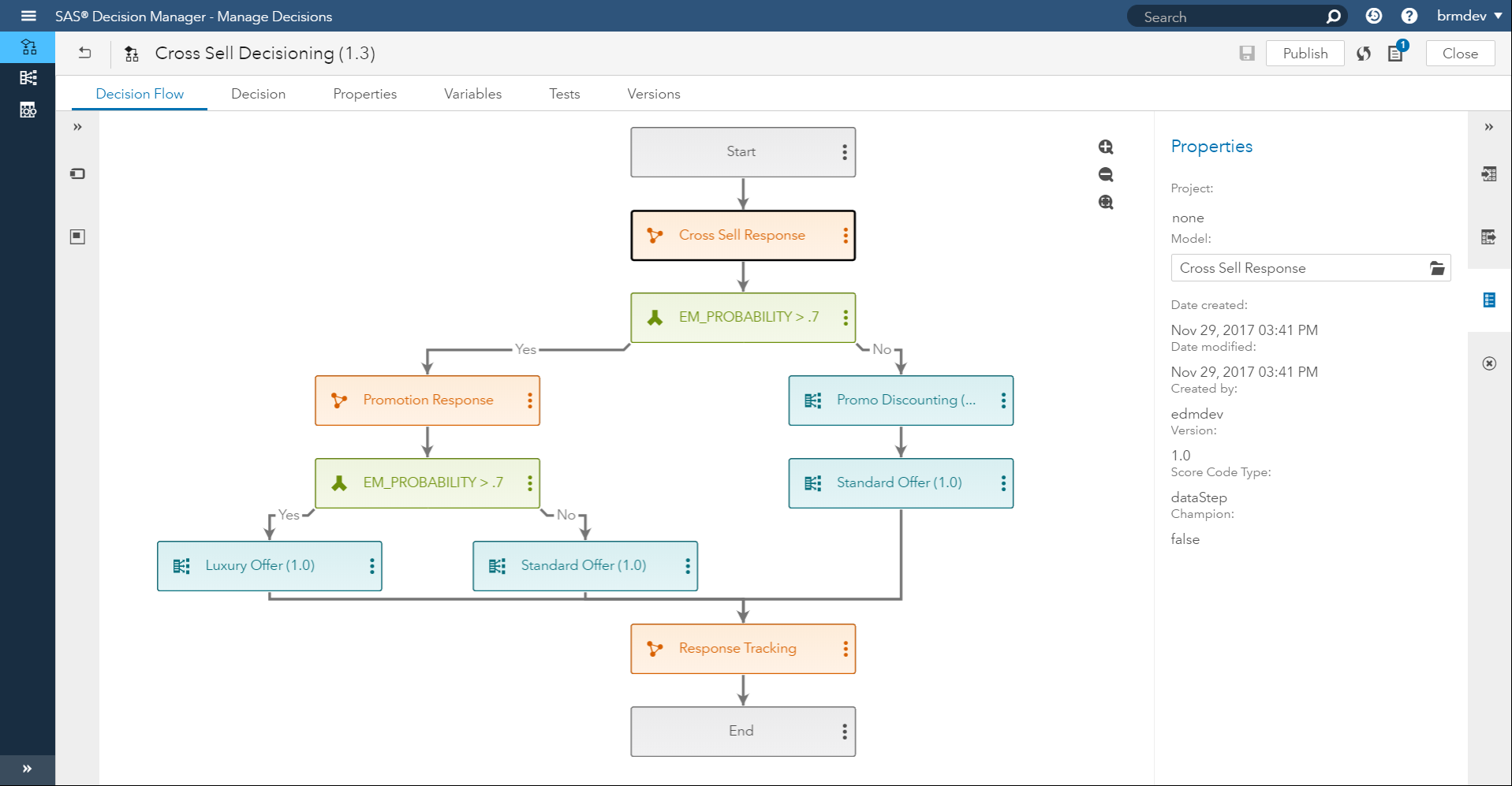Expand the bottom-left navigation bar
This screenshot has width=1512, height=786.
tap(28, 769)
